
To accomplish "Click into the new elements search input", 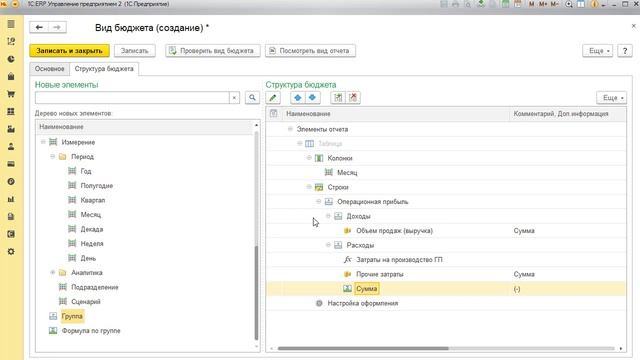I will click(132, 98).
